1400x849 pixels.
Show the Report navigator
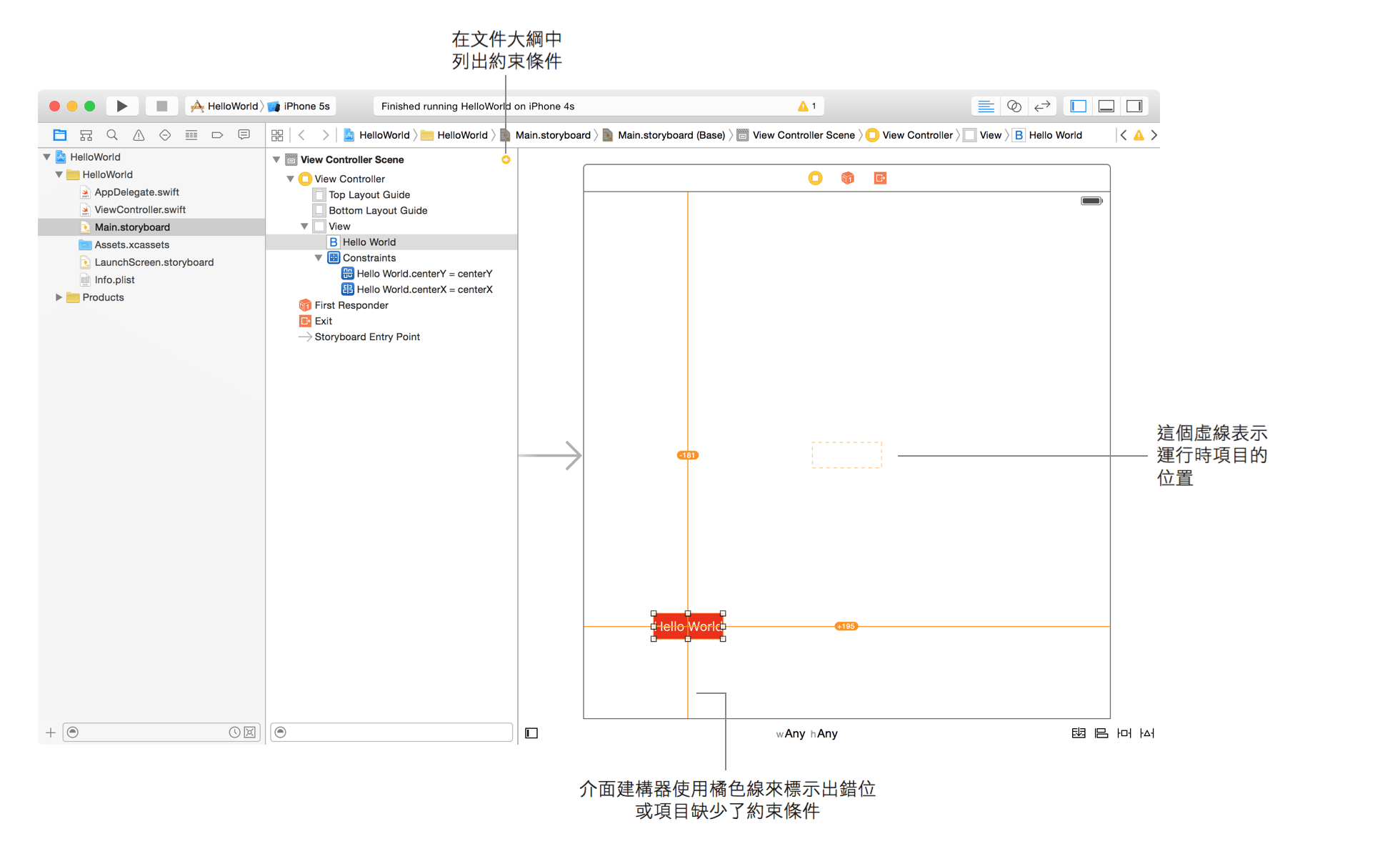click(244, 135)
